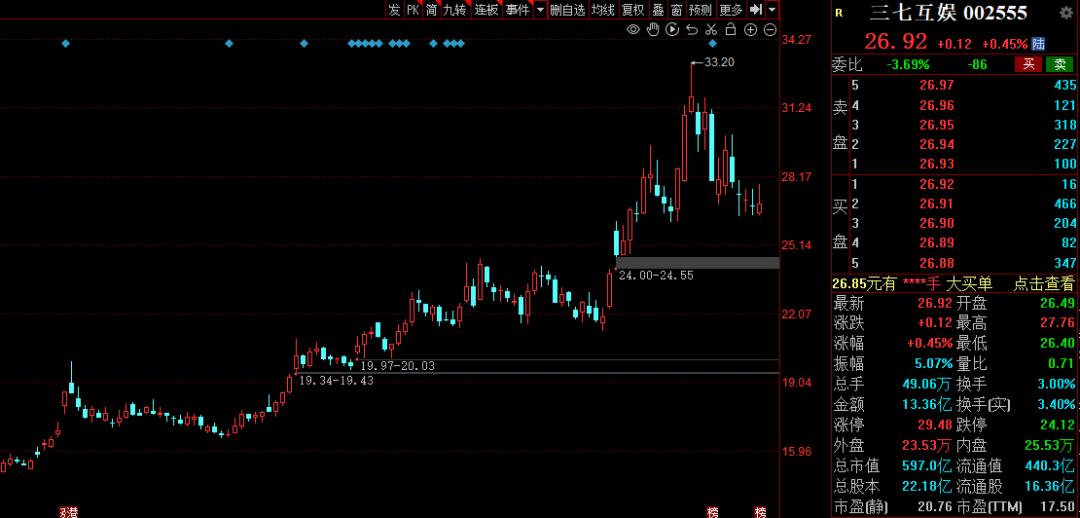Click the 跌停 limit-down price 24.12
Image resolution: width=1080 pixels, height=518 pixels.
click(x=1057, y=423)
